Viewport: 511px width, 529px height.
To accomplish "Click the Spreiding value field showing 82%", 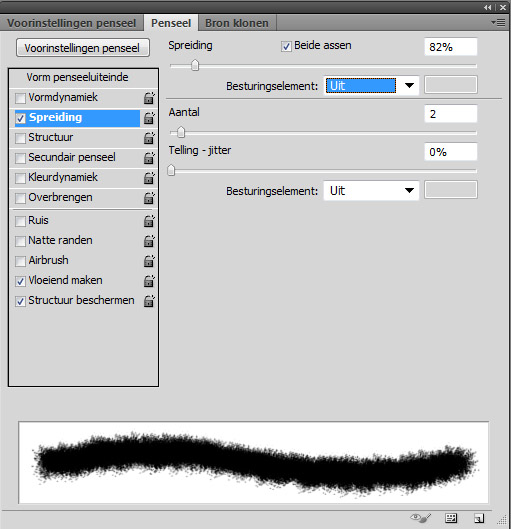I will tap(451, 47).
